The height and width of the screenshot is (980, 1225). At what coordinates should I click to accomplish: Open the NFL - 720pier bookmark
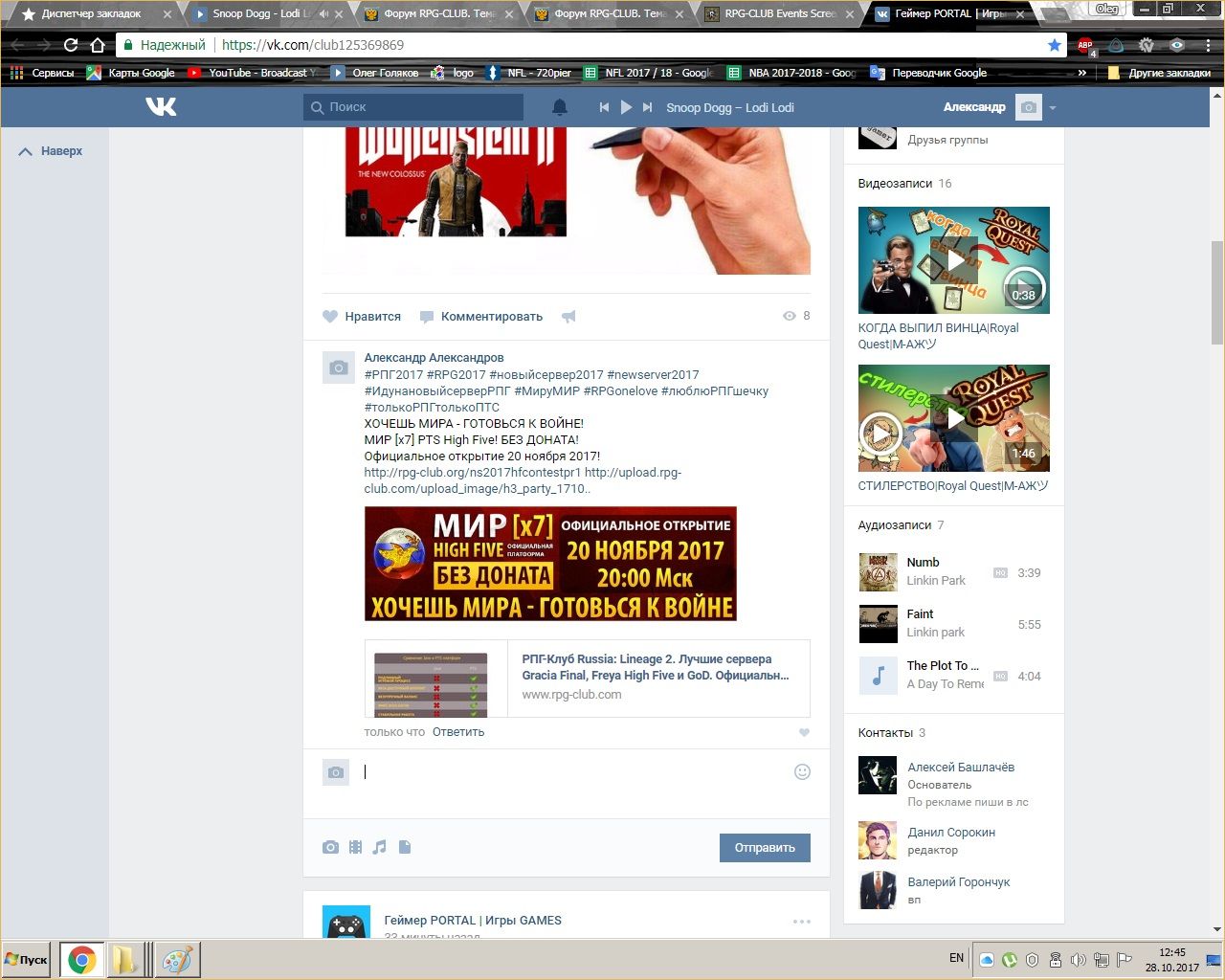click(529, 73)
